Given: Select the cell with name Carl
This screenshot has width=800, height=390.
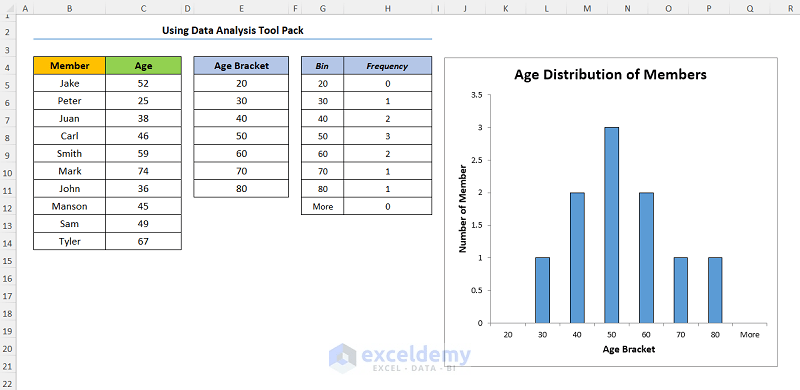Looking at the screenshot, I should [x=69, y=136].
